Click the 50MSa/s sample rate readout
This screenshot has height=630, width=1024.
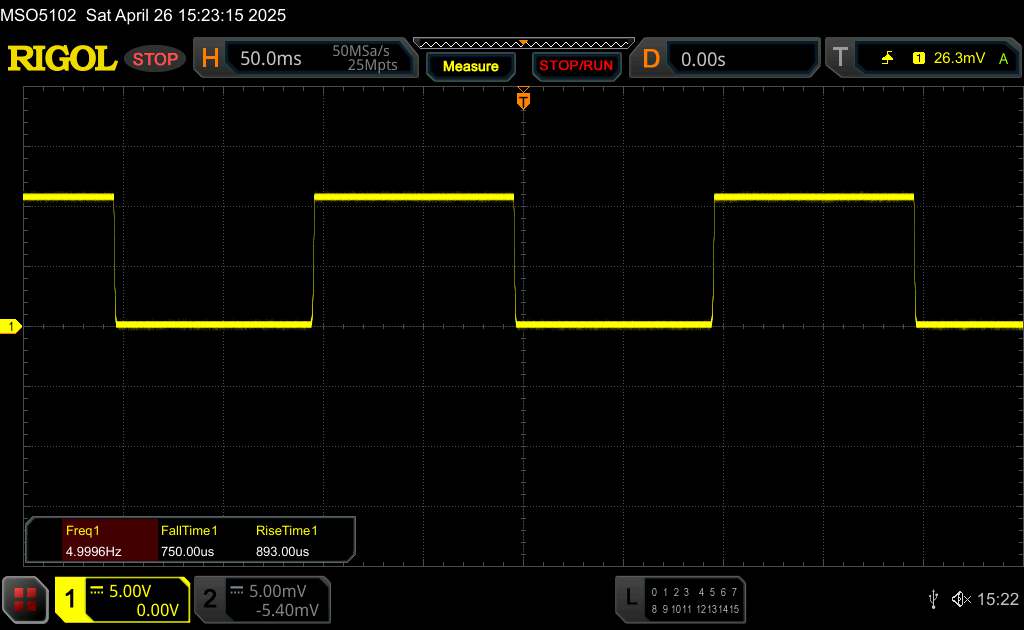pyautogui.click(x=360, y=51)
